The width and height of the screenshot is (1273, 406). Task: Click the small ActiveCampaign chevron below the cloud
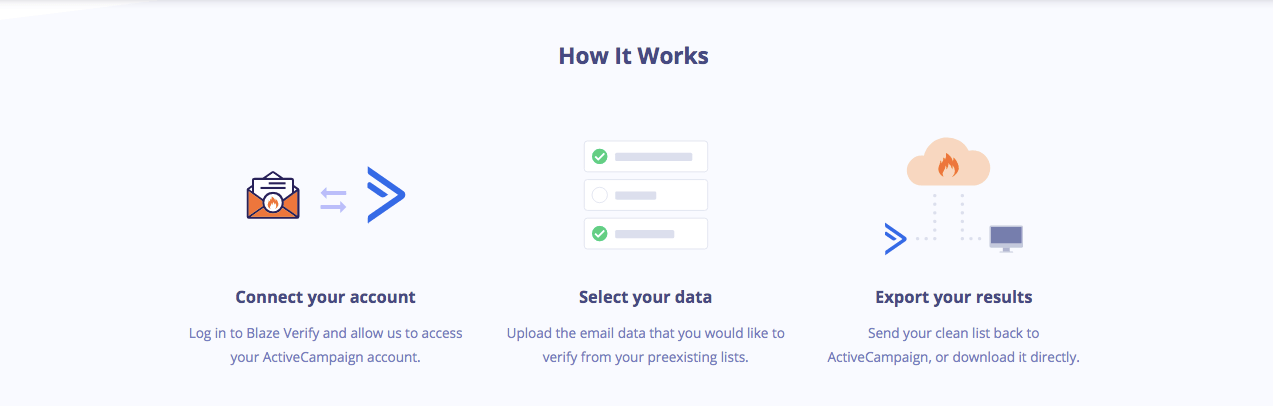(895, 238)
